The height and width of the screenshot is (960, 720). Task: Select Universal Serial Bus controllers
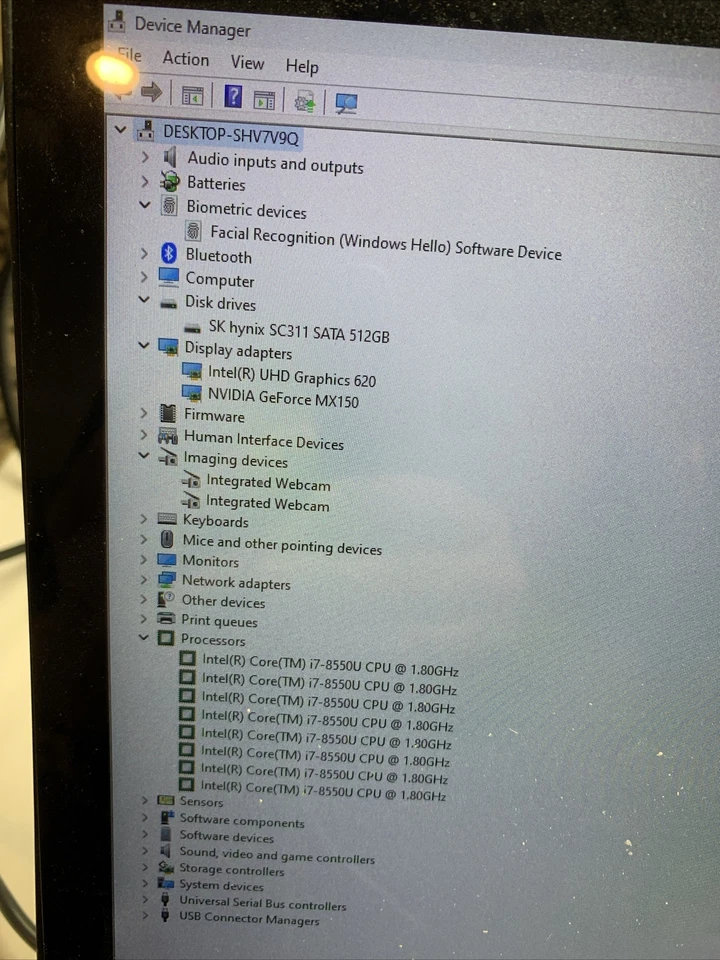click(x=263, y=903)
